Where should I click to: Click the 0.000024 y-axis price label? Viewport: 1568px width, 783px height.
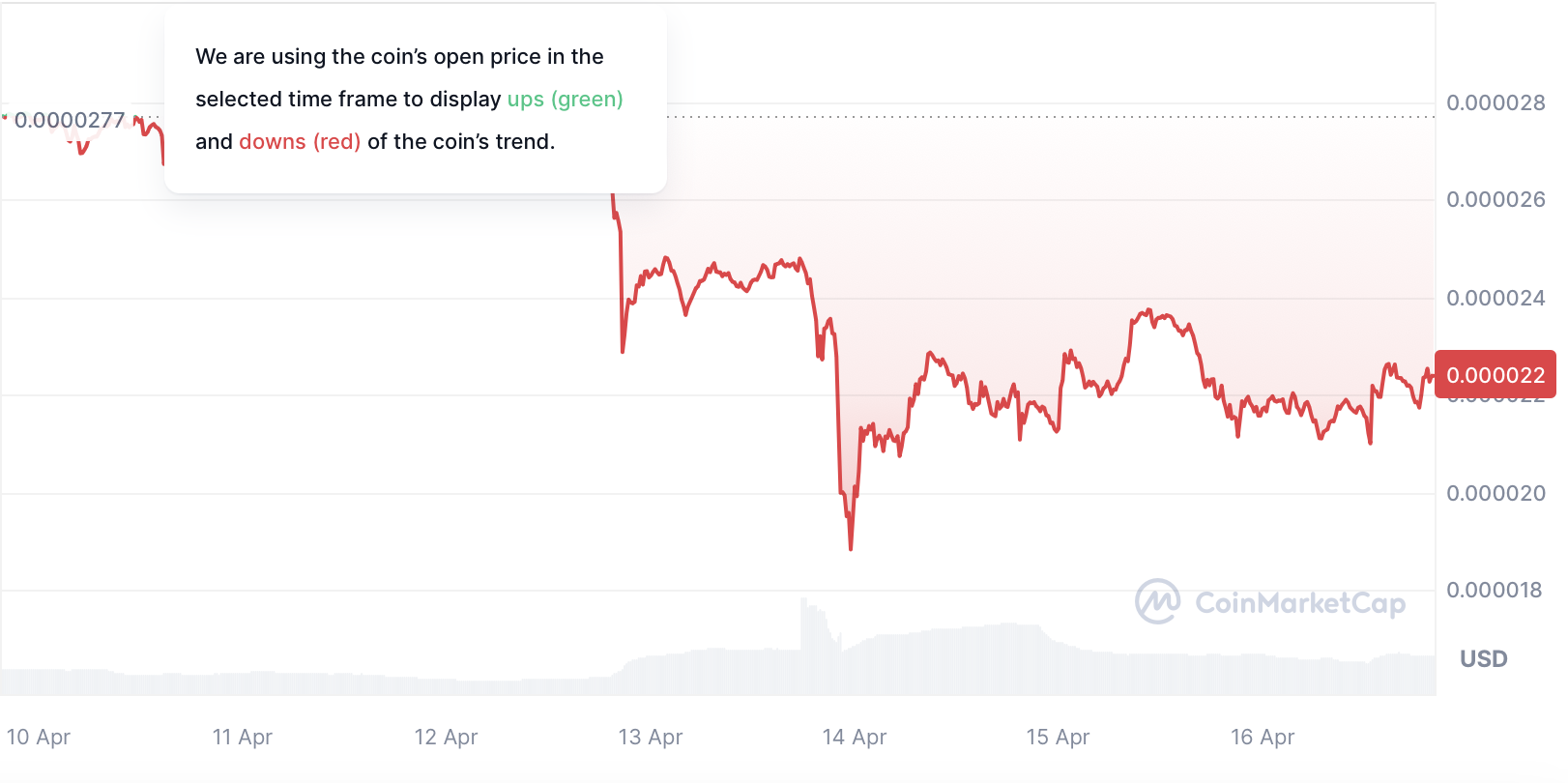pyautogui.click(x=1495, y=298)
